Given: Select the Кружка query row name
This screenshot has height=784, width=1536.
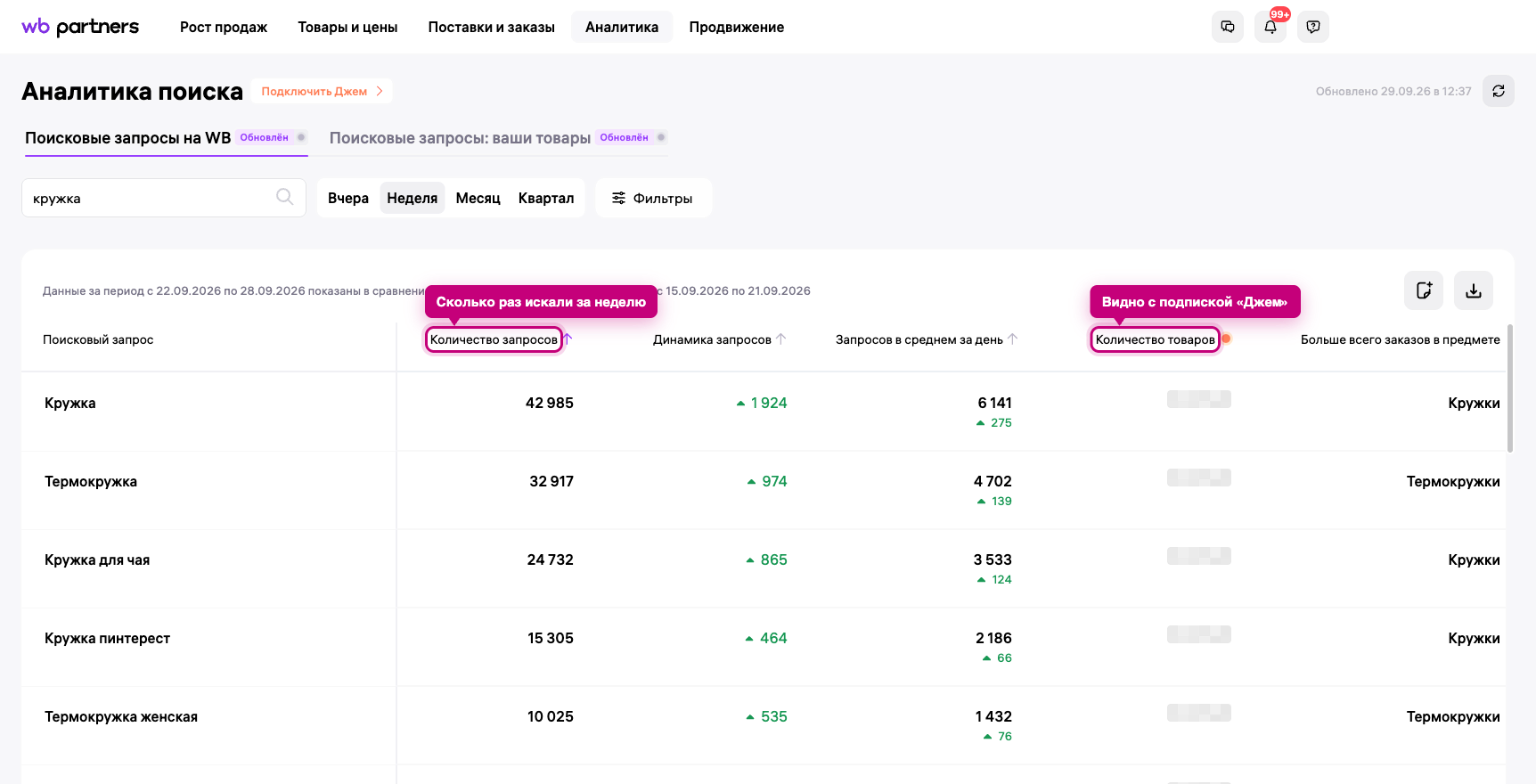Looking at the screenshot, I should tap(70, 403).
